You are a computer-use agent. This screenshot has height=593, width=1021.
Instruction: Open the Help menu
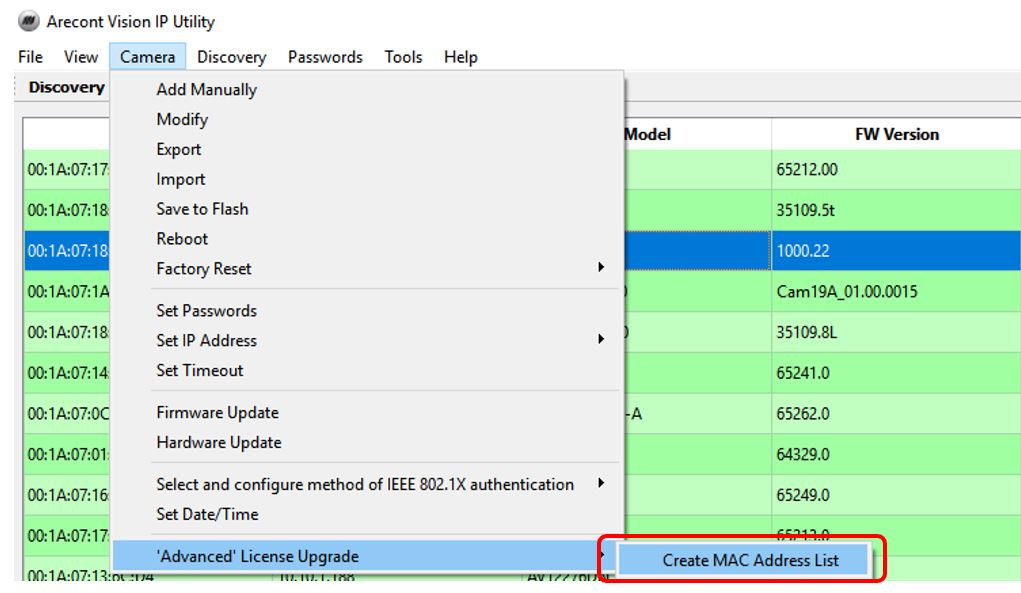461,57
